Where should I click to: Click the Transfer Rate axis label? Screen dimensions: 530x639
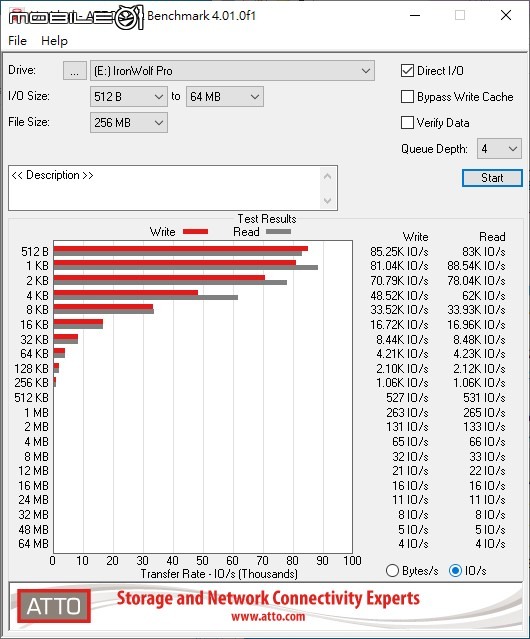[219, 574]
